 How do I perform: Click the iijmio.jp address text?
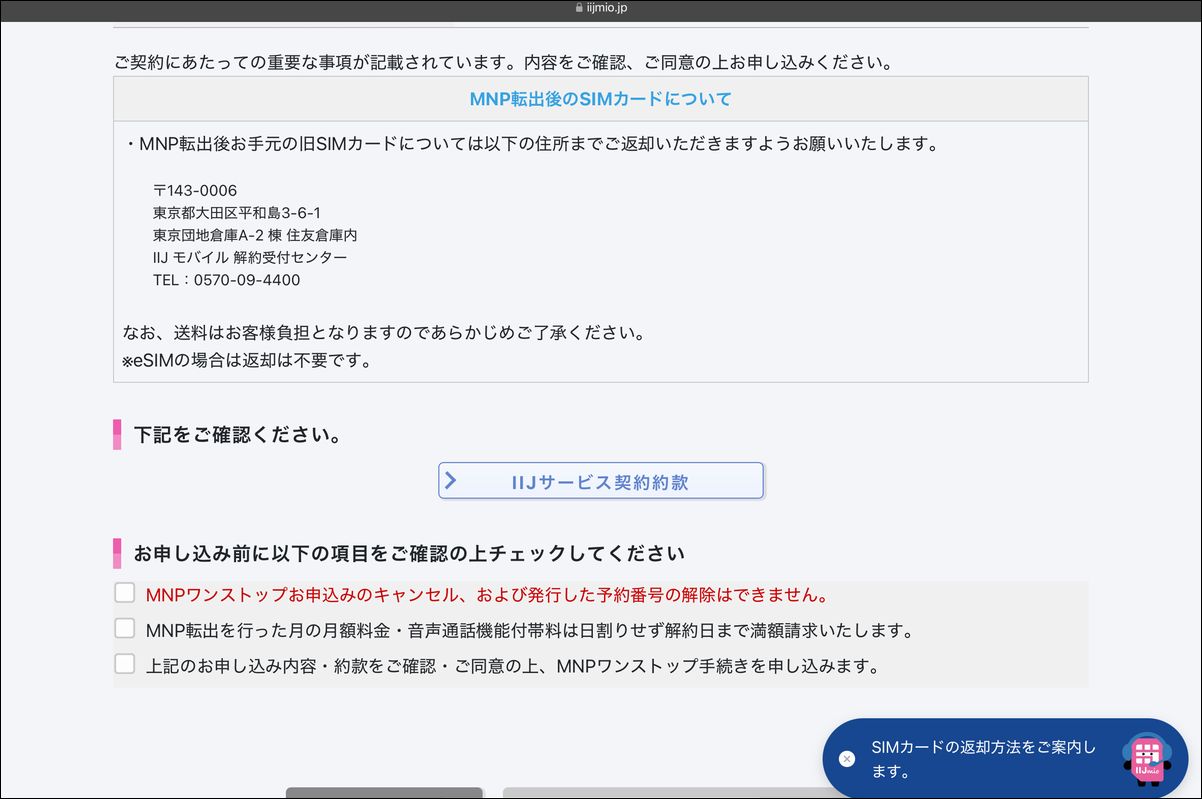607,7
